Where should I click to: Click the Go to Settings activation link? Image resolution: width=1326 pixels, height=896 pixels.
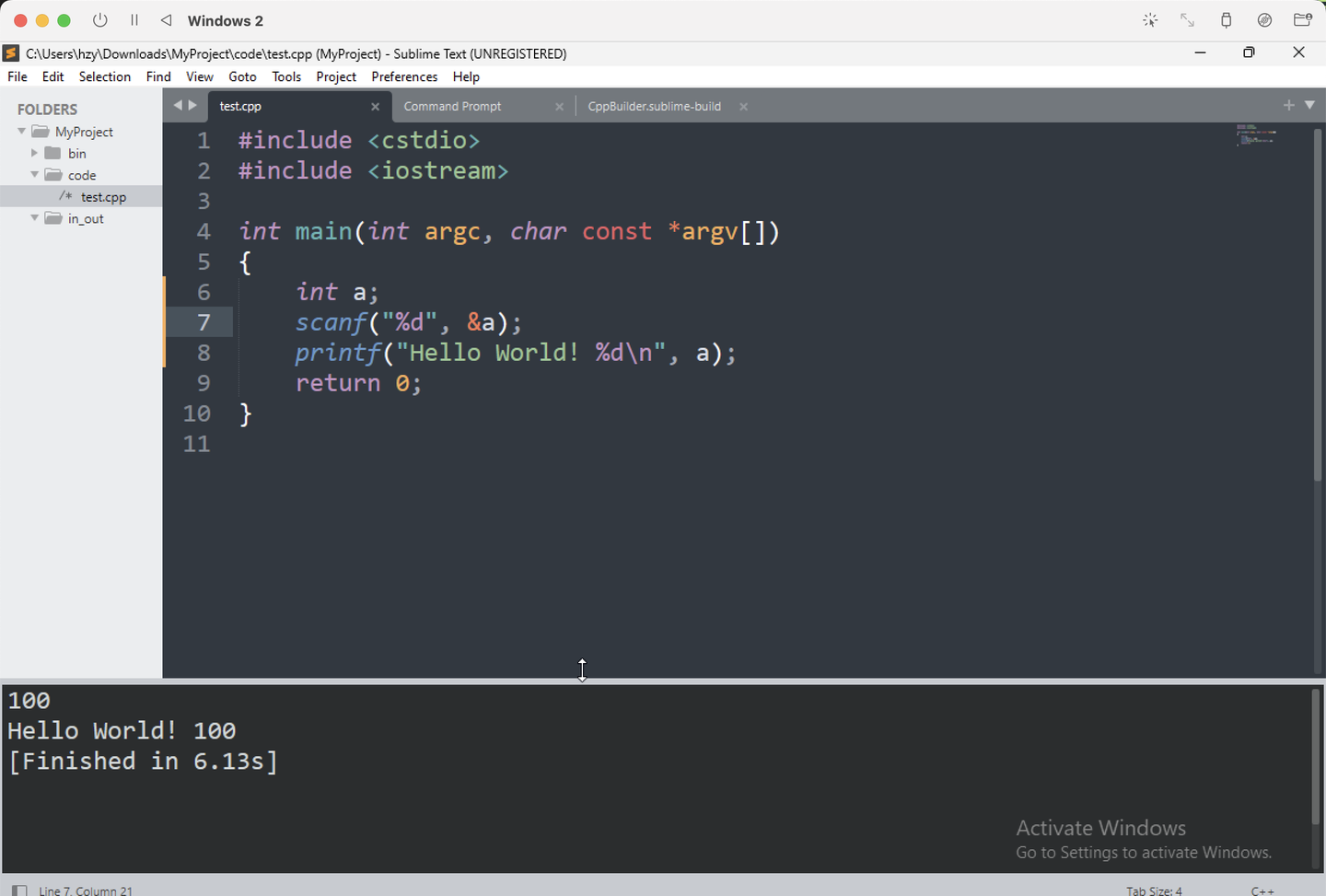(x=1145, y=852)
